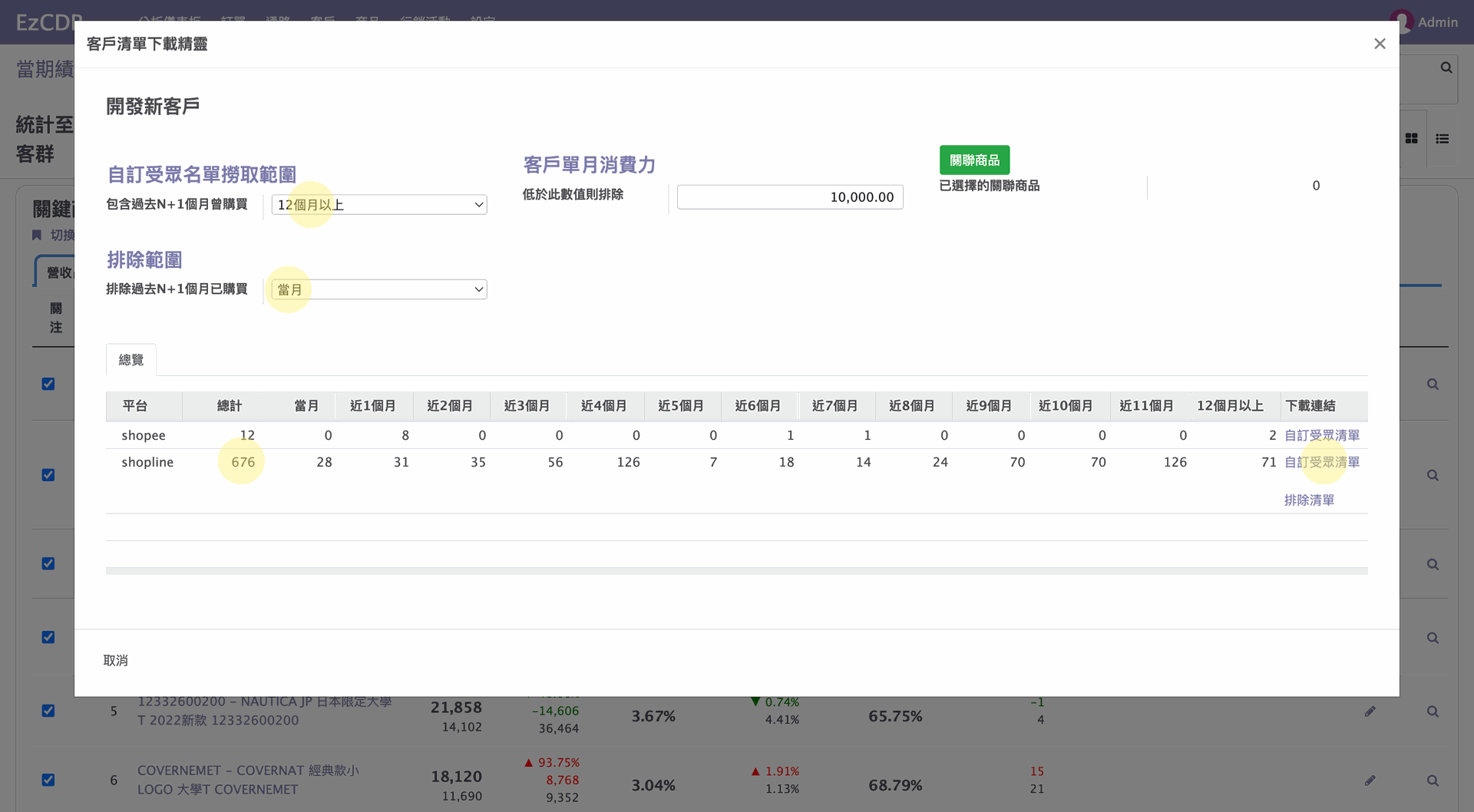This screenshot has height=812, width=1474.
Task: Open the 包含過去N+1個月曾購買 dropdown
Action: [379, 205]
